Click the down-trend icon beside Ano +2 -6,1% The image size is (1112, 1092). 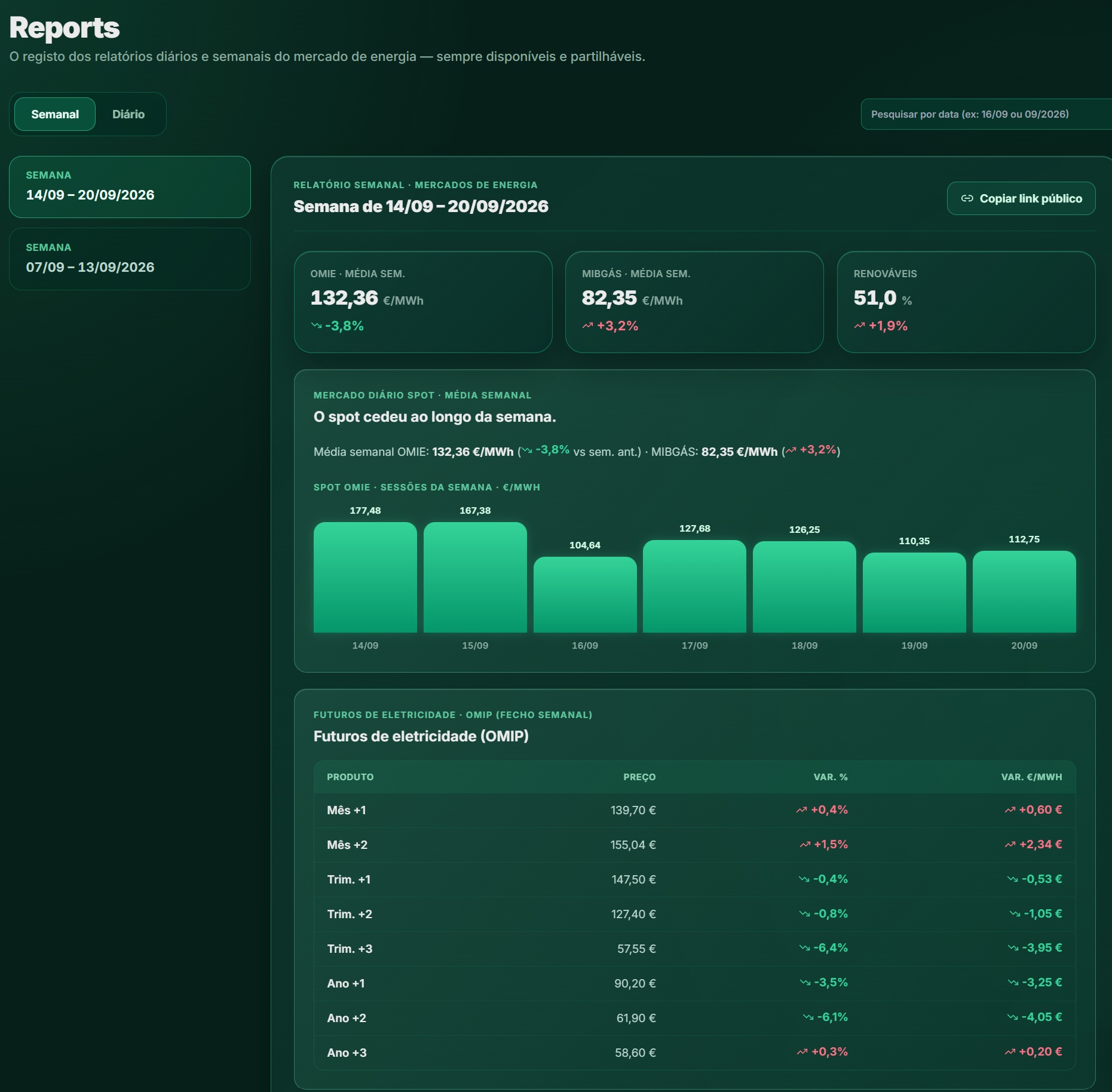808,1017
